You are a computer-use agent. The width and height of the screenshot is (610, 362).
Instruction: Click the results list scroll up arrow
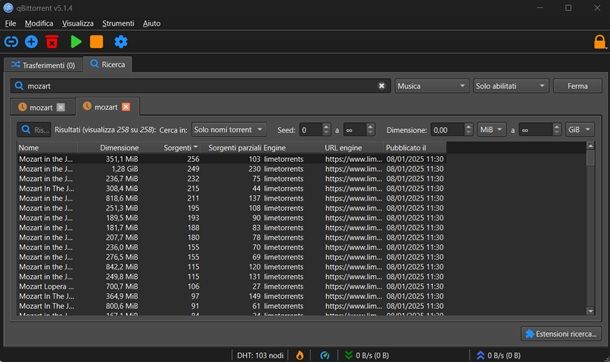(x=590, y=146)
